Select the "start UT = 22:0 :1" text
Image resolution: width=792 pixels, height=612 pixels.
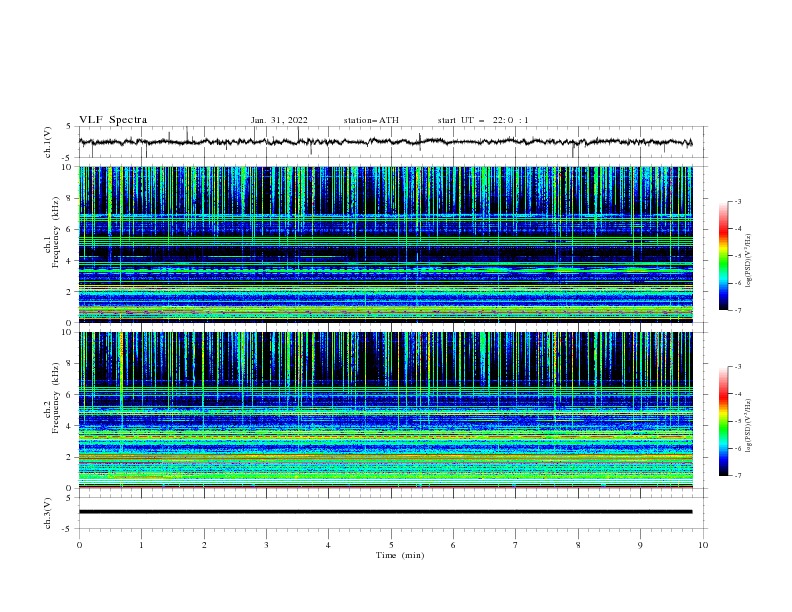click(x=483, y=120)
